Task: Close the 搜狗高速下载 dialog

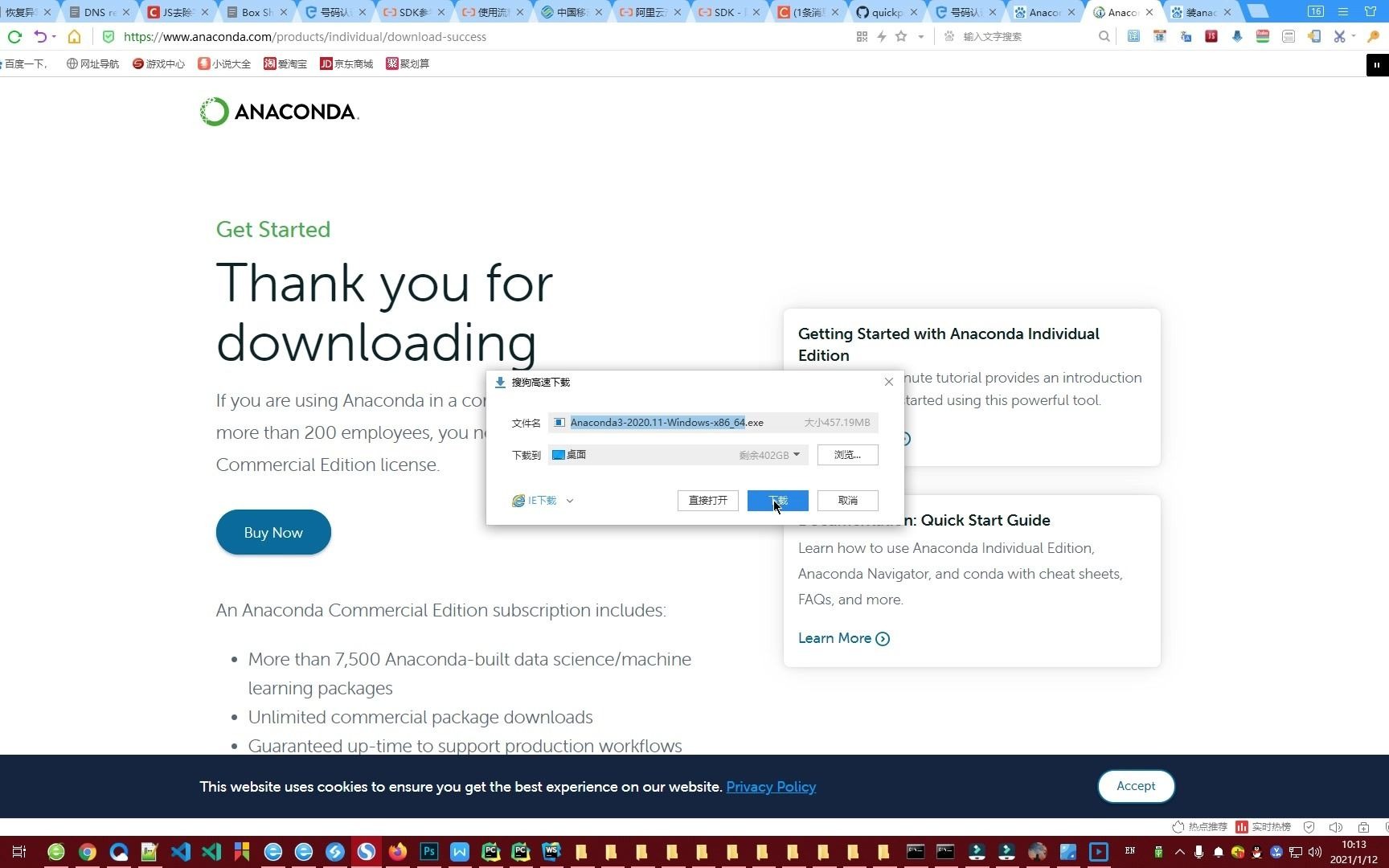Action: (x=888, y=382)
